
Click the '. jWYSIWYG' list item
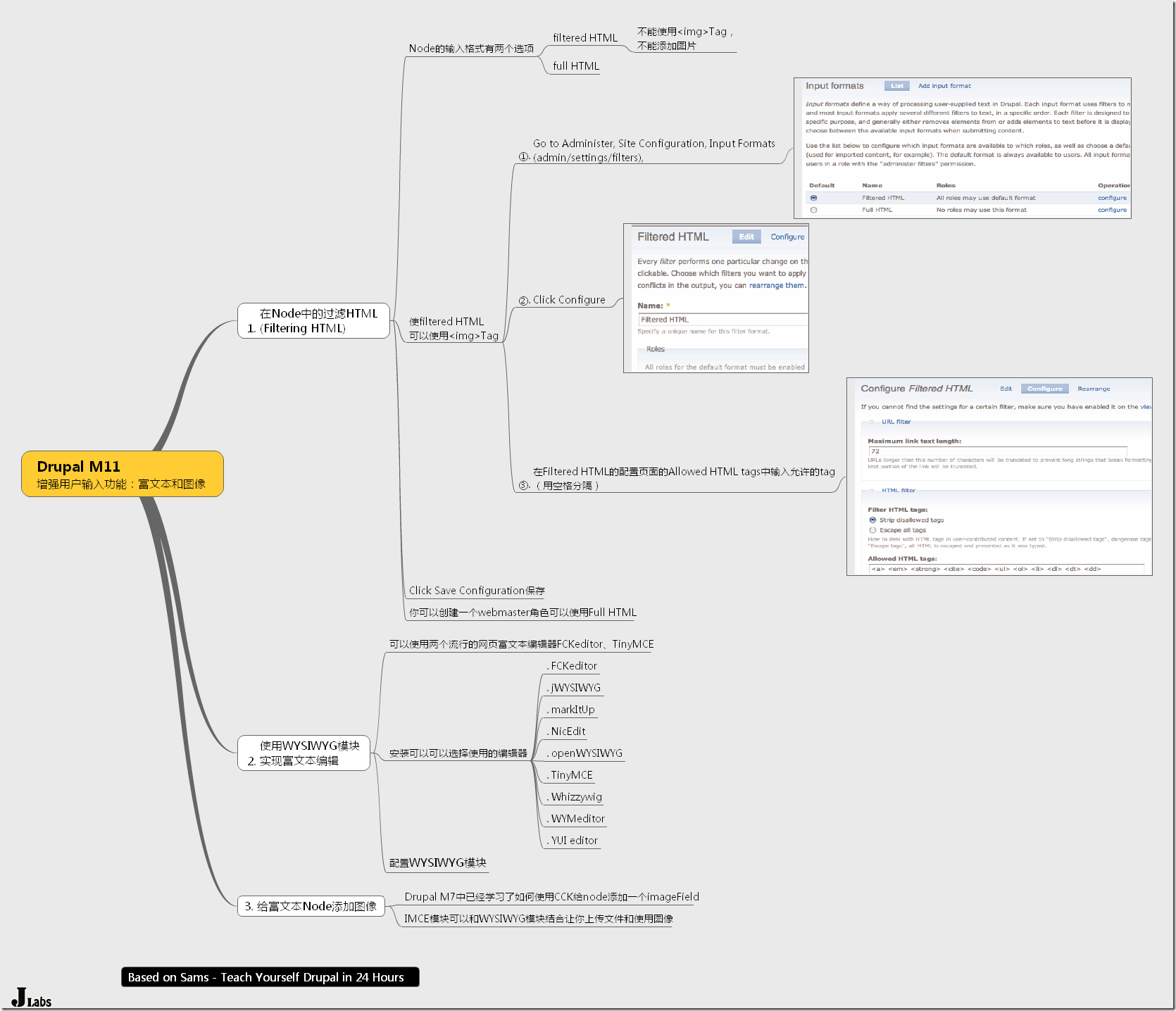point(574,688)
